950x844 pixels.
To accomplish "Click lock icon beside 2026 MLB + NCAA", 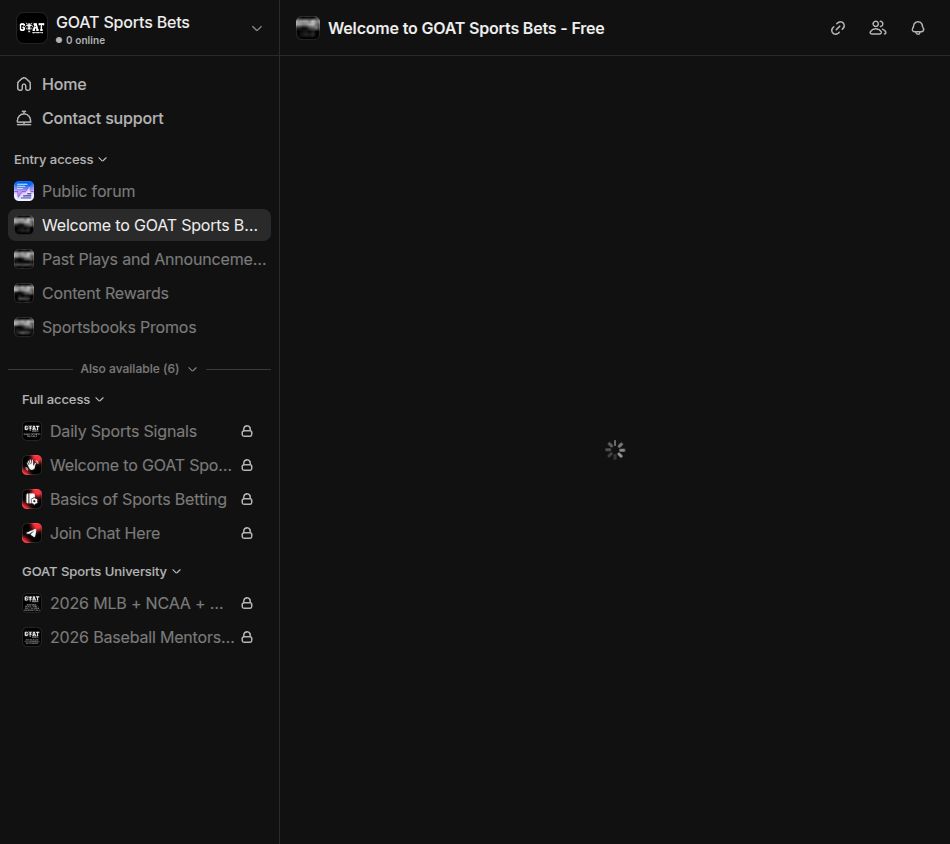I will pyautogui.click(x=247, y=603).
